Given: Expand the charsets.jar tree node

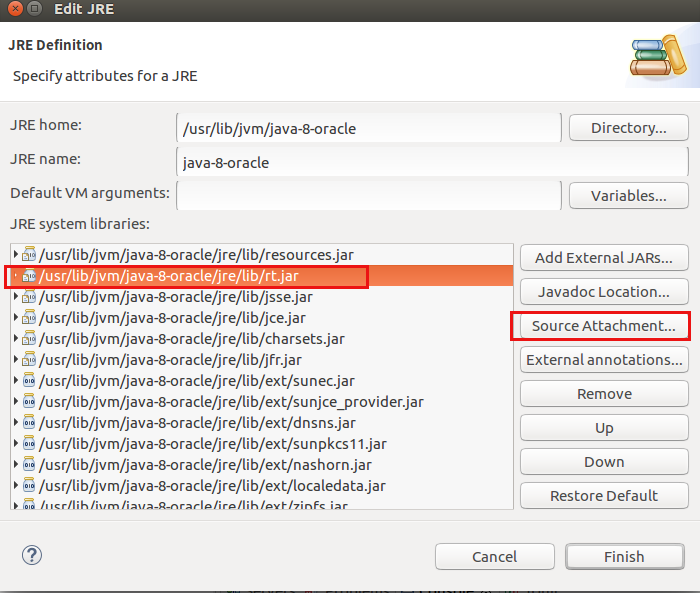Looking at the screenshot, I should pyautogui.click(x=16, y=338).
